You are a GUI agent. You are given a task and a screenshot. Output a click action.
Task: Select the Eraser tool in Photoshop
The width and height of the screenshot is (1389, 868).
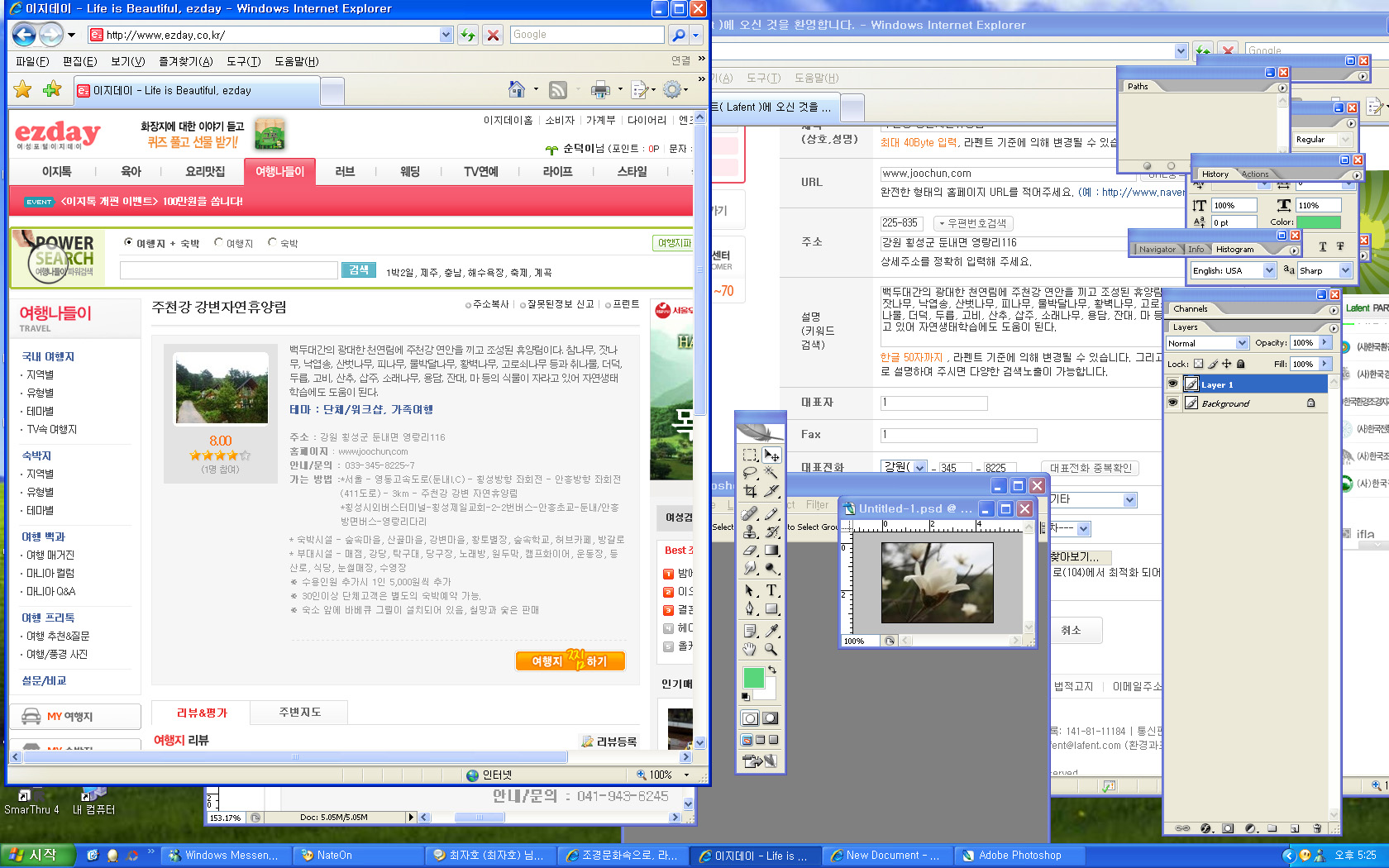[x=750, y=551]
